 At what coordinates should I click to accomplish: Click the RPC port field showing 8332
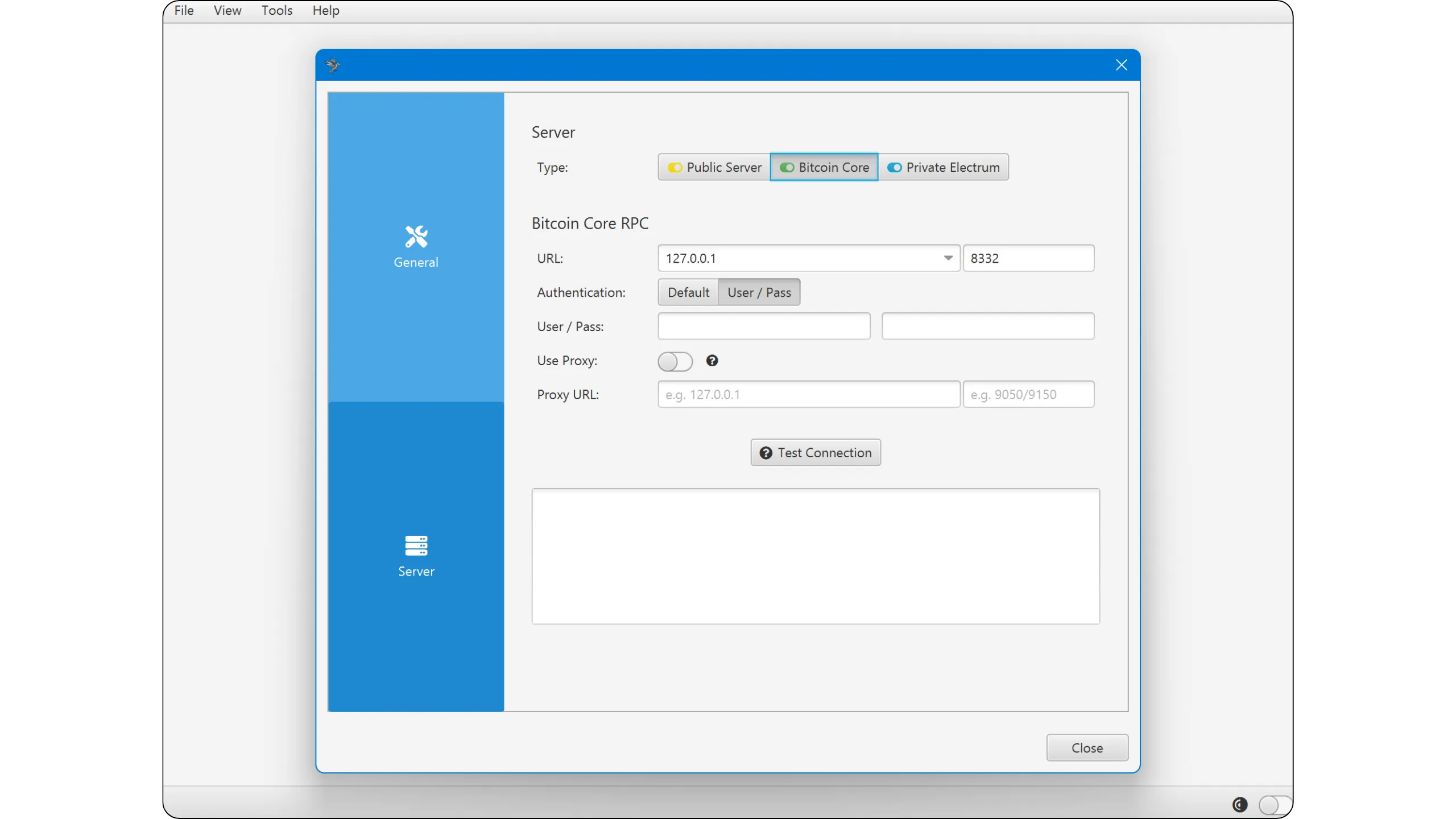(x=1028, y=258)
